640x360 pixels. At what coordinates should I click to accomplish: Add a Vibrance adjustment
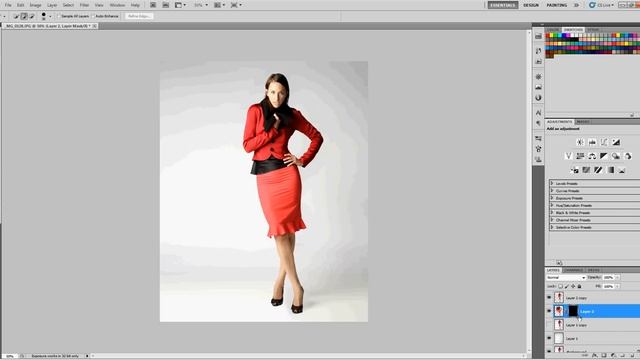(569, 156)
